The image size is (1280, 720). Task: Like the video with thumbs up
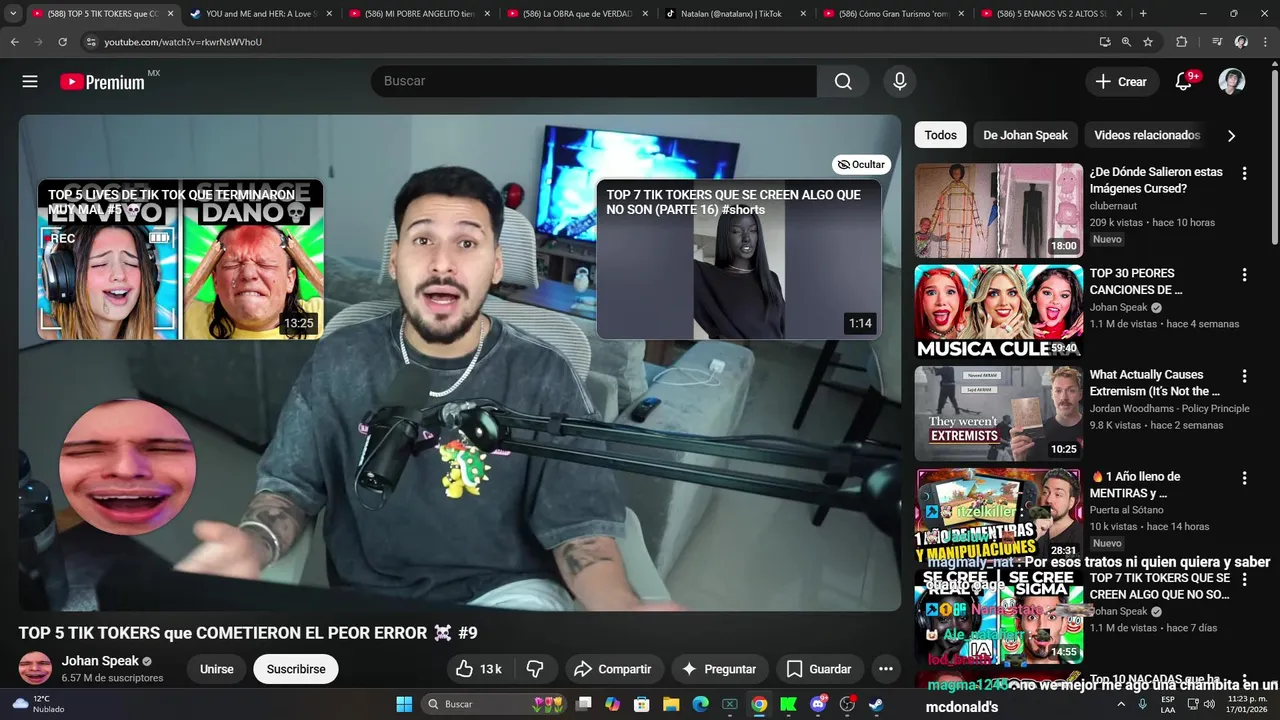coord(478,669)
